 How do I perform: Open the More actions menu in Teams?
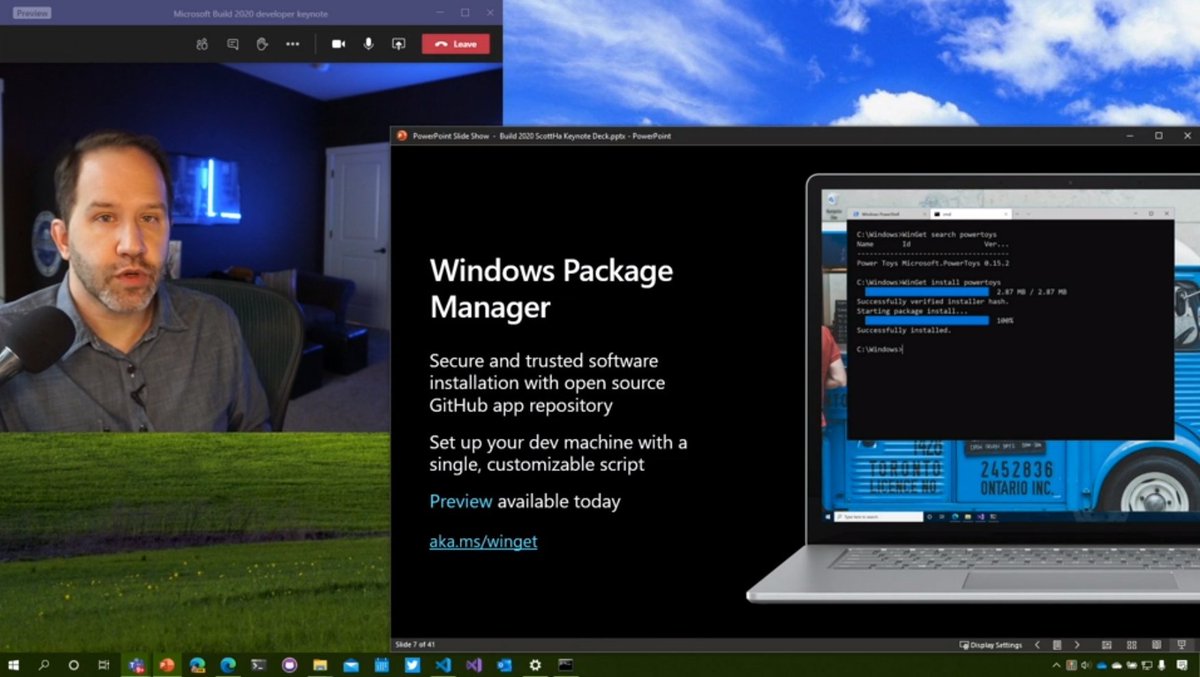293,44
